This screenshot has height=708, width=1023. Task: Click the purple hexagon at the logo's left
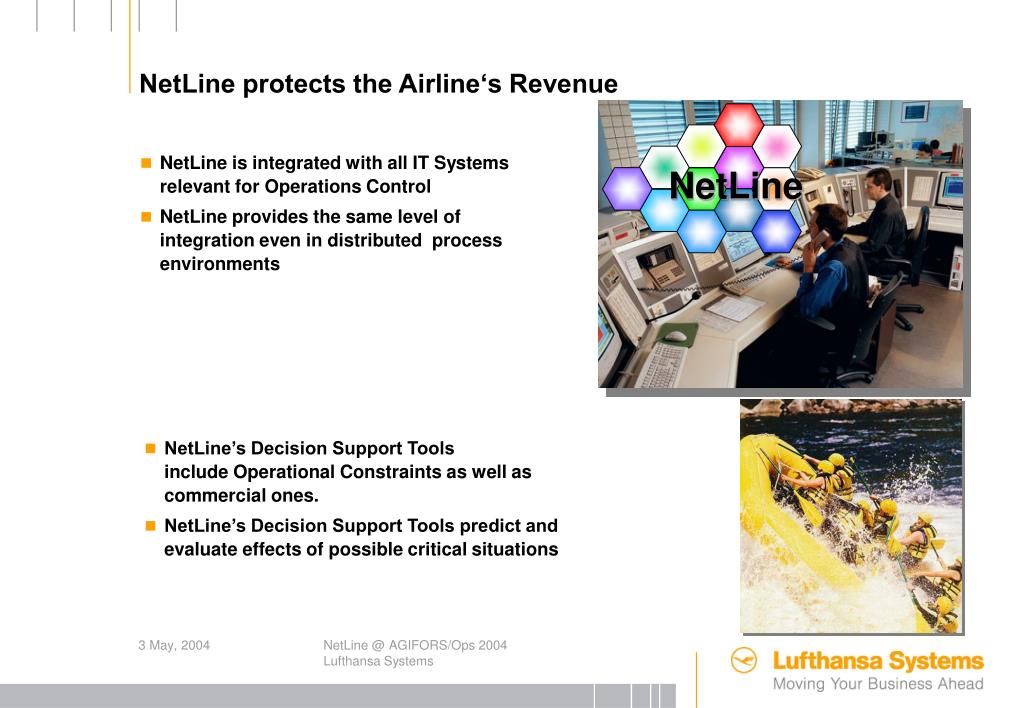[627, 189]
